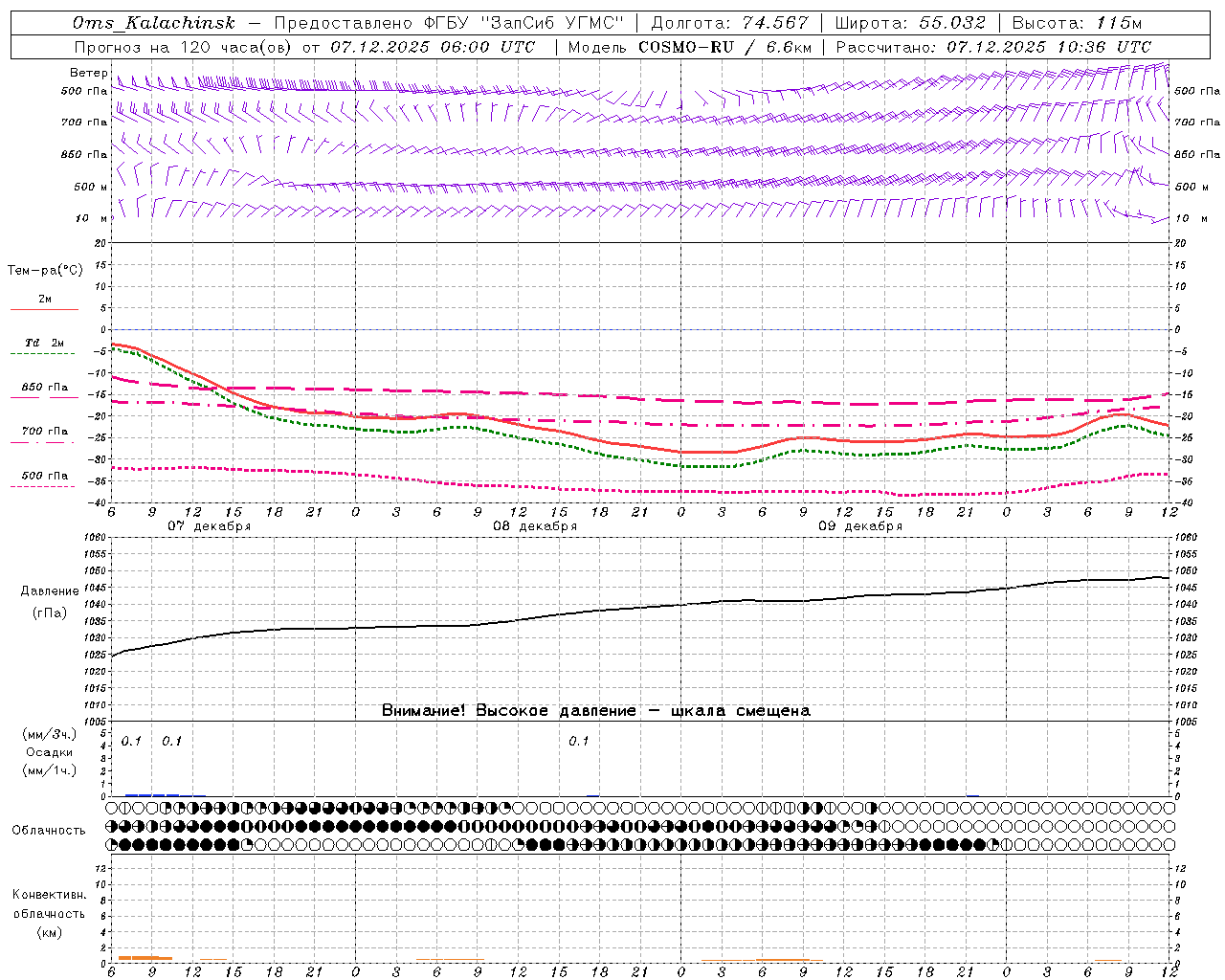Click "Прогноз на 120 часа(ов)" text
The height and width of the screenshot is (980, 1225).
click(184, 47)
